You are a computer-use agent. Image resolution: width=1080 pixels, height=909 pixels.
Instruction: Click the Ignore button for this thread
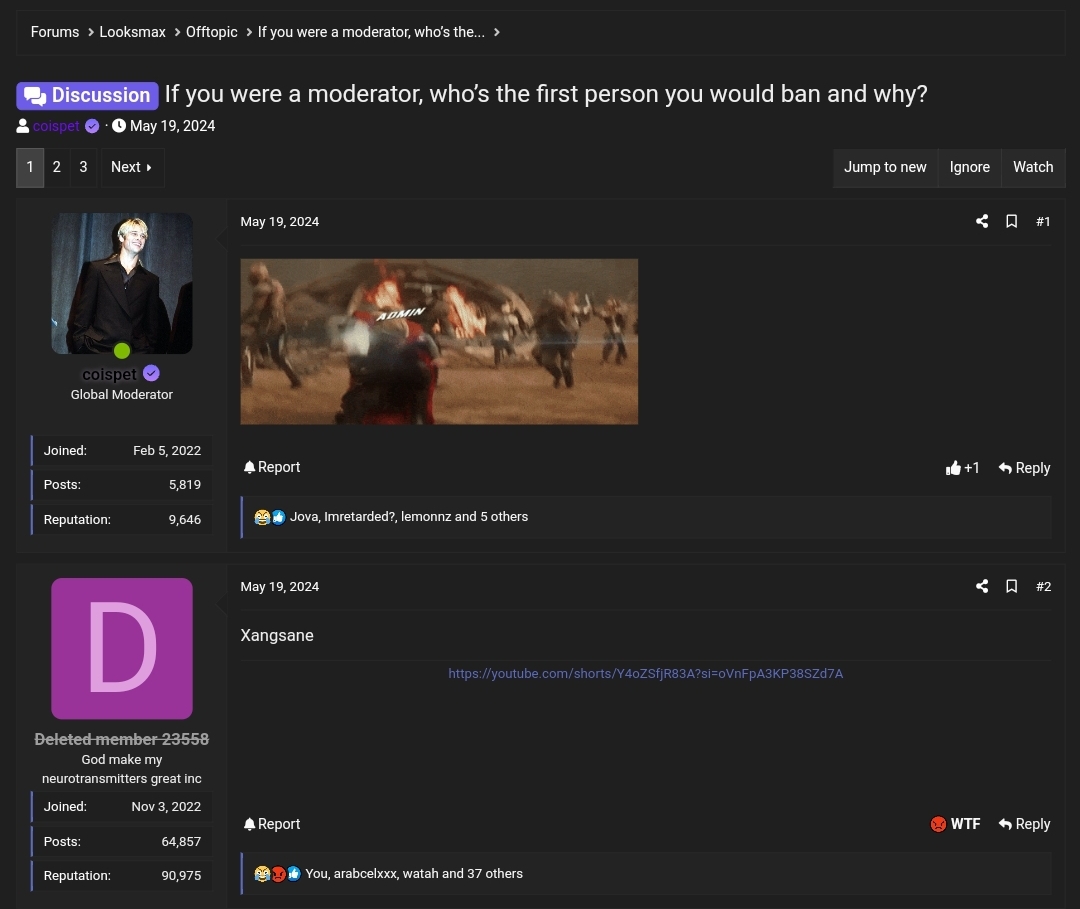tap(969, 167)
